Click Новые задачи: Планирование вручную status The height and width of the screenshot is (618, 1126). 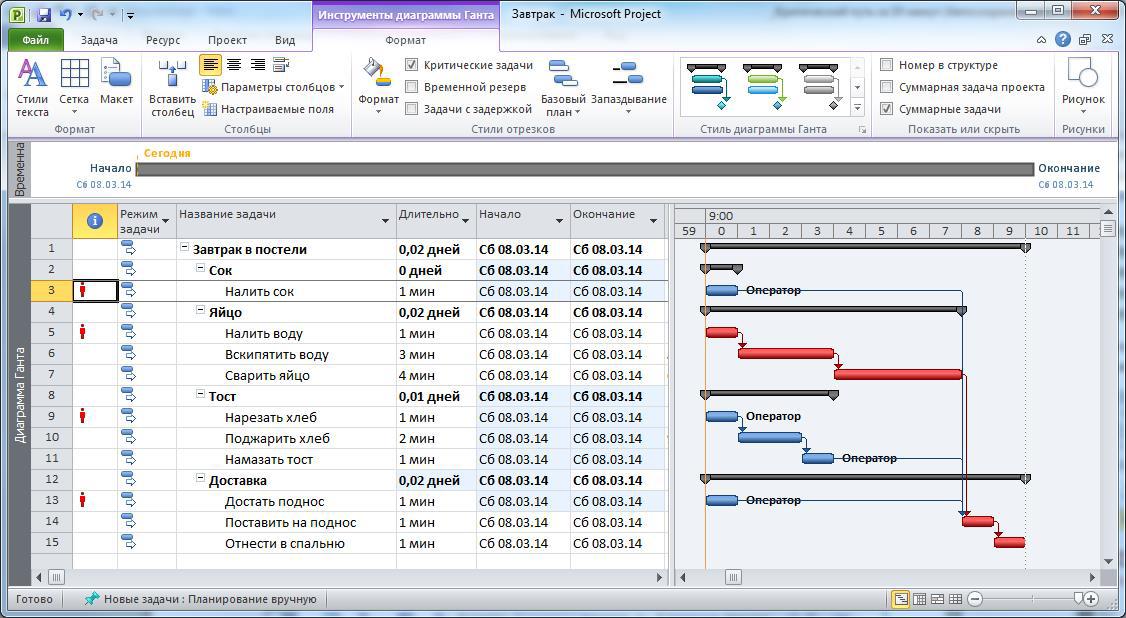pyautogui.click(x=200, y=599)
